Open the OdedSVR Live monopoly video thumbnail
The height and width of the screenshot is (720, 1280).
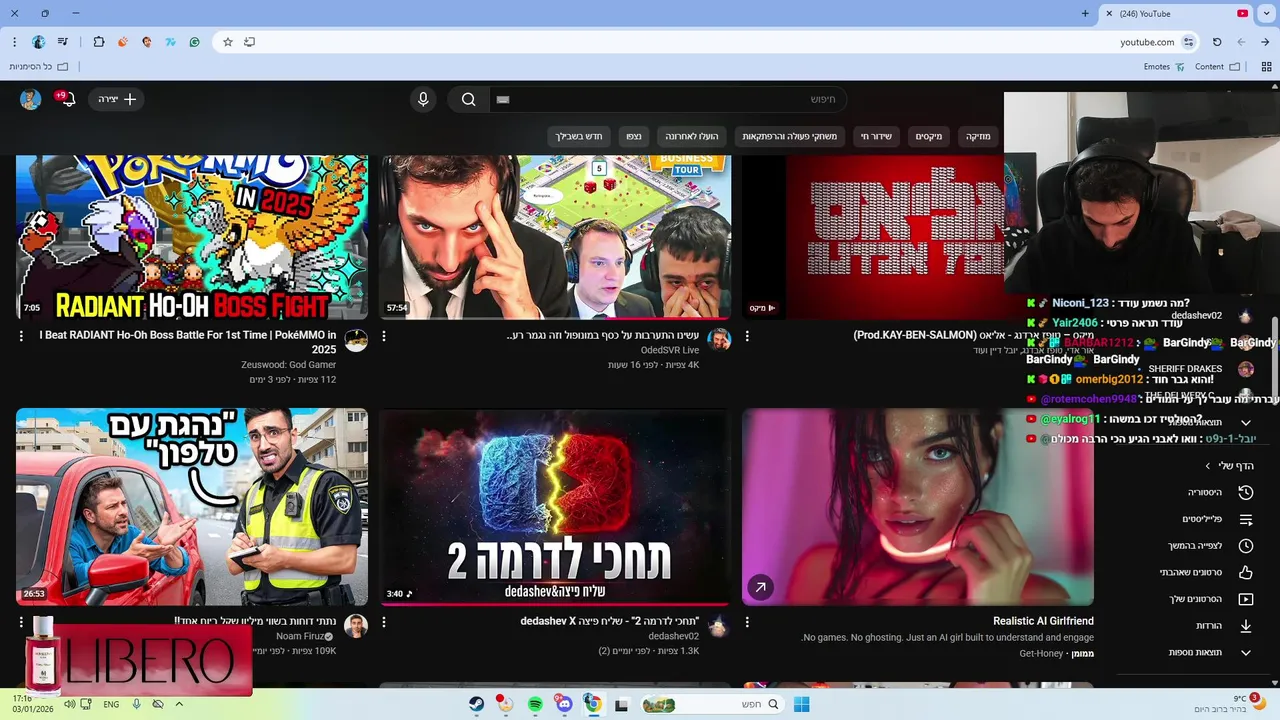pyautogui.click(x=555, y=237)
